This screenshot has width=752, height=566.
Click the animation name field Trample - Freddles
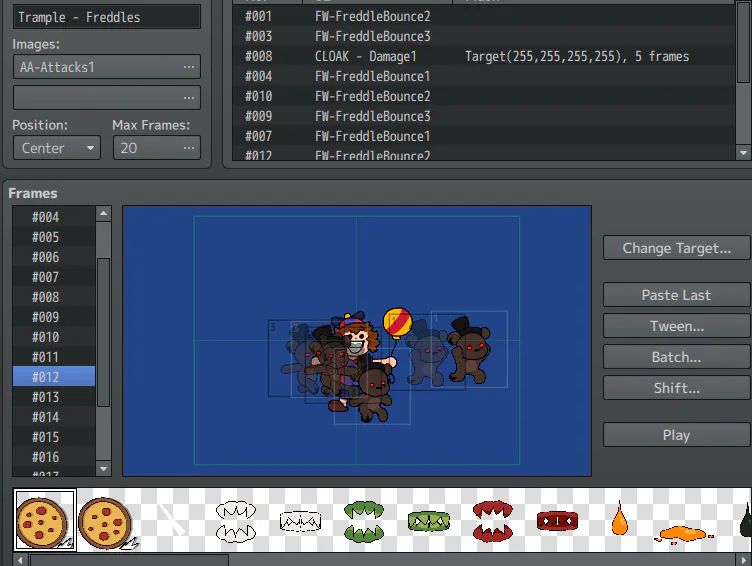pyautogui.click(x=106, y=17)
